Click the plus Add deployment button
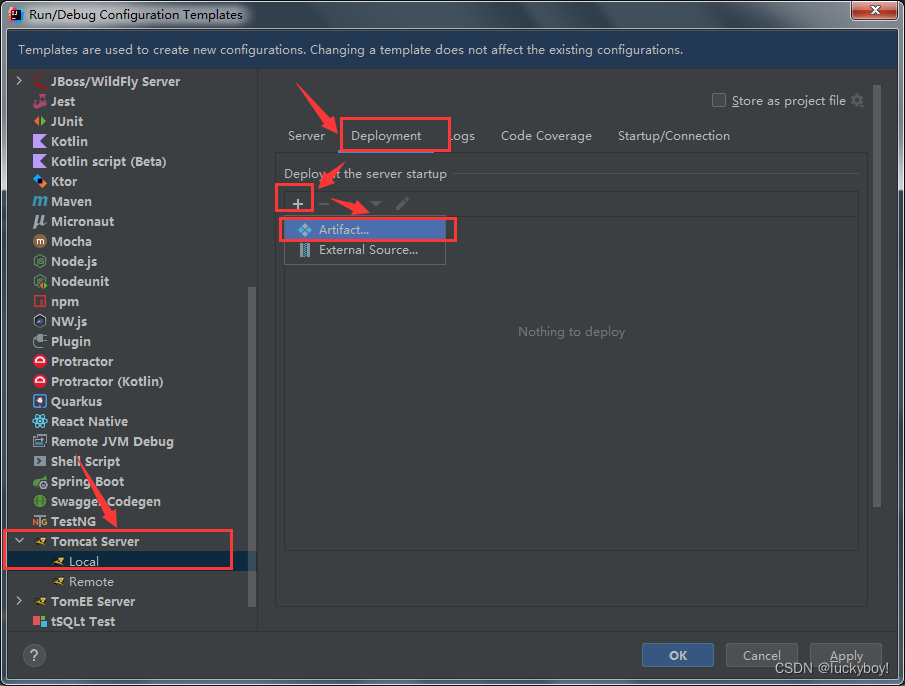905x686 pixels. [298, 204]
